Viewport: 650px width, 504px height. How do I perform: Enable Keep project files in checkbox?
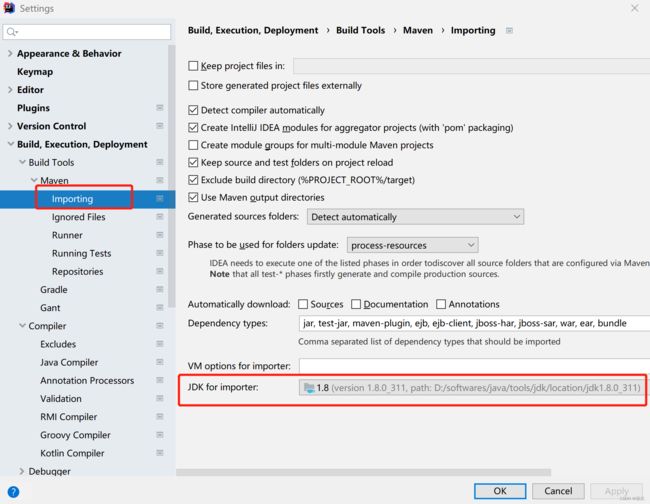coord(193,65)
